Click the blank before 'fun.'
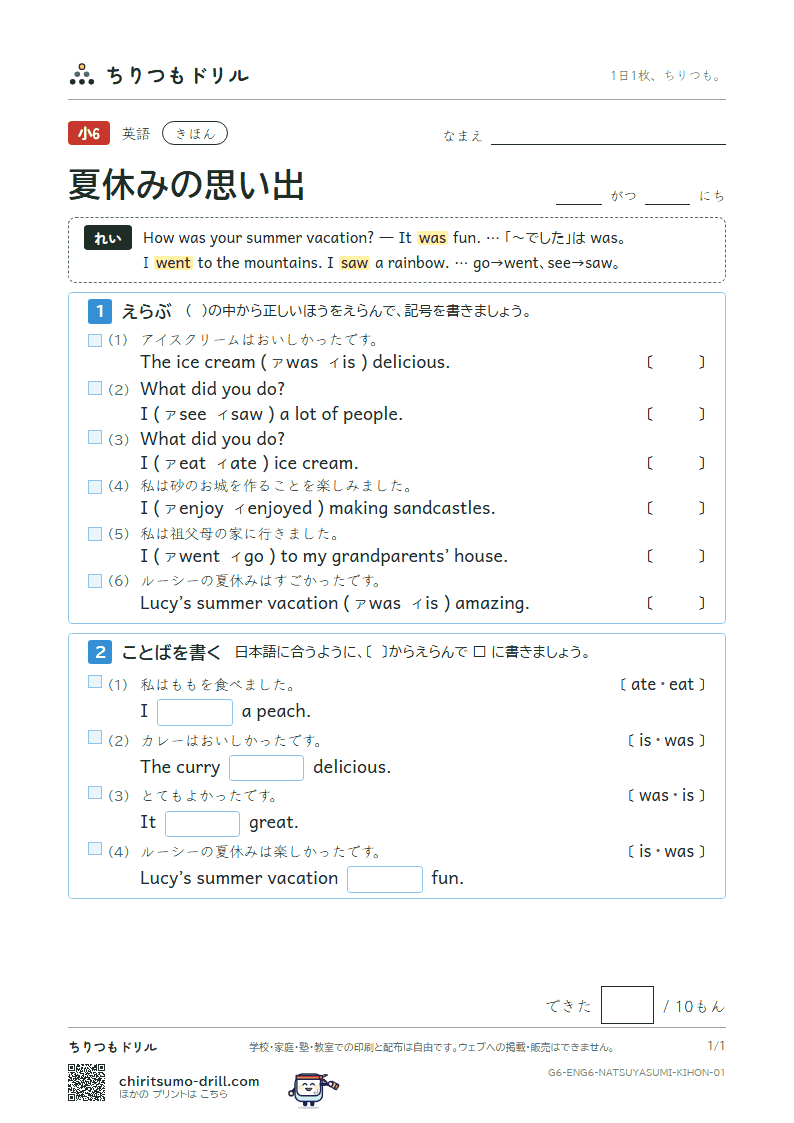This screenshot has height=1123, width=794. [x=384, y=879]
